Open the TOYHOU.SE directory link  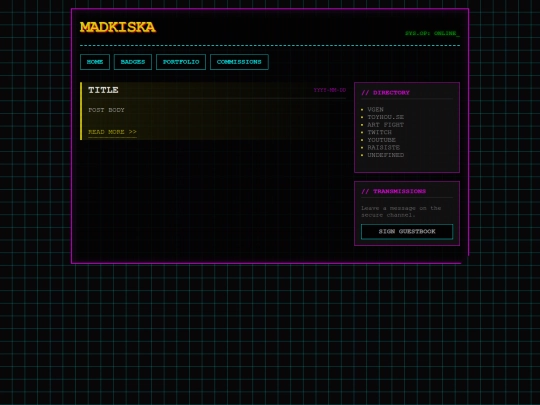(385, 117)
